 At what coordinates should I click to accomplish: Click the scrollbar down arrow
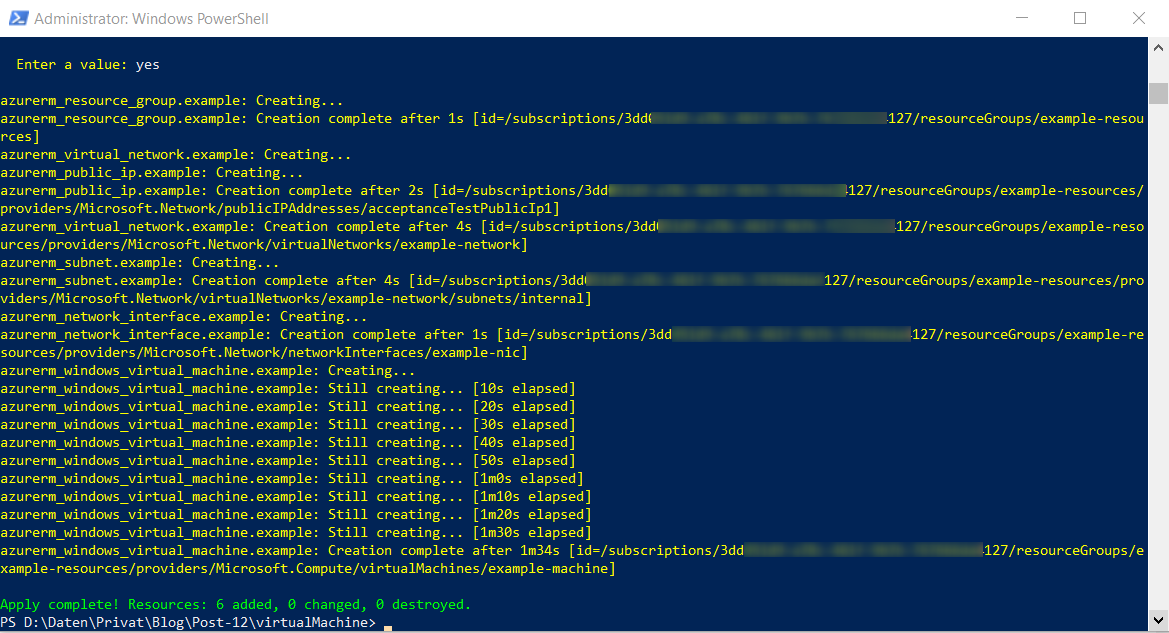1158,620
